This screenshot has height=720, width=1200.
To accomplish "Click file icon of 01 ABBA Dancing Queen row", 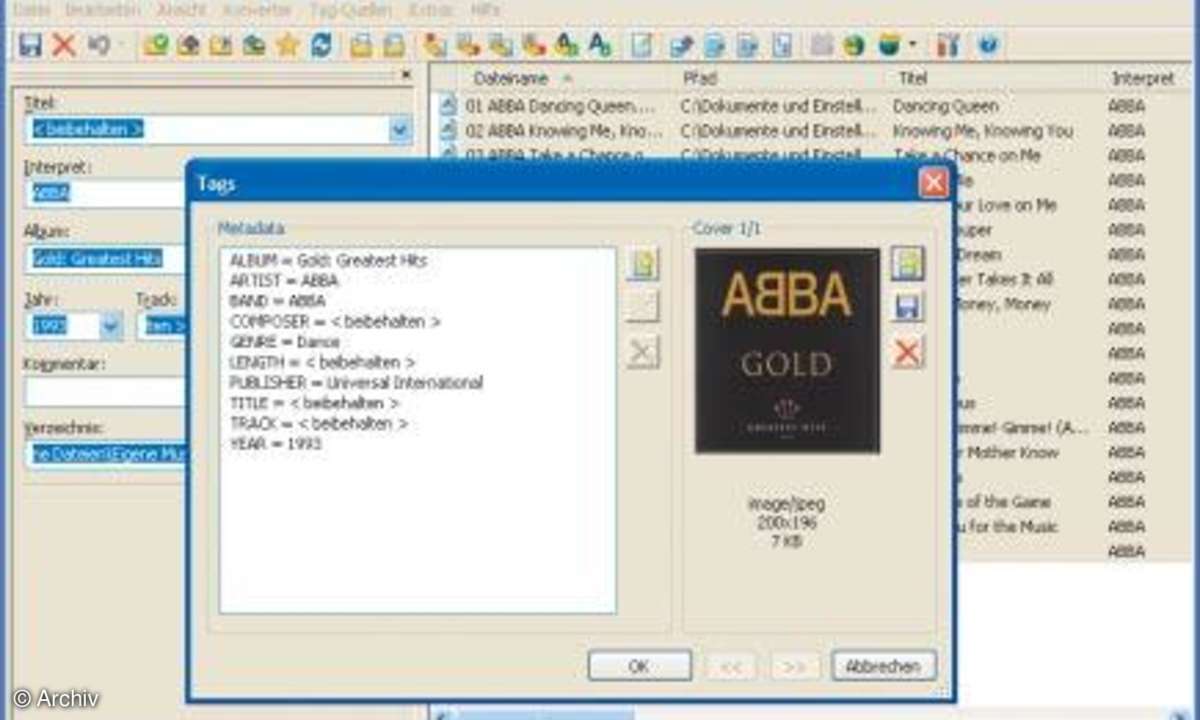I will tap(449, 105).
